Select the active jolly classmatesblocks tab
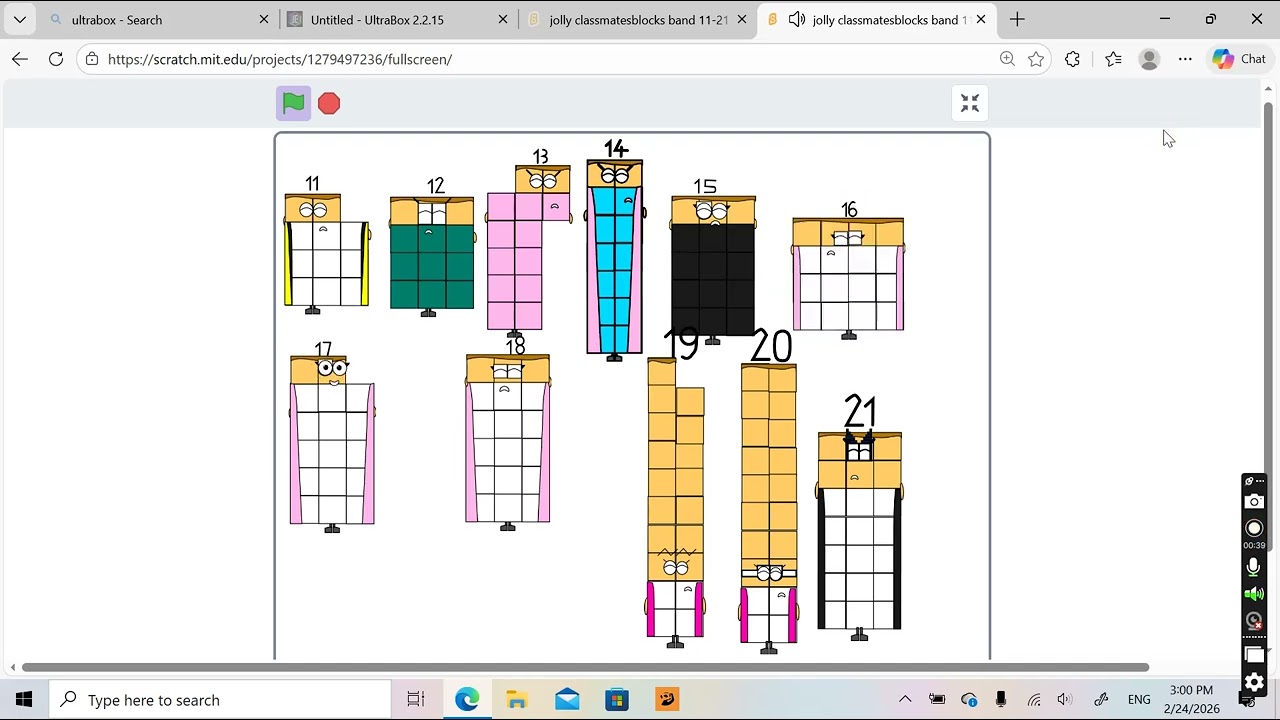1280x720 pixels. tap(875, 19)
